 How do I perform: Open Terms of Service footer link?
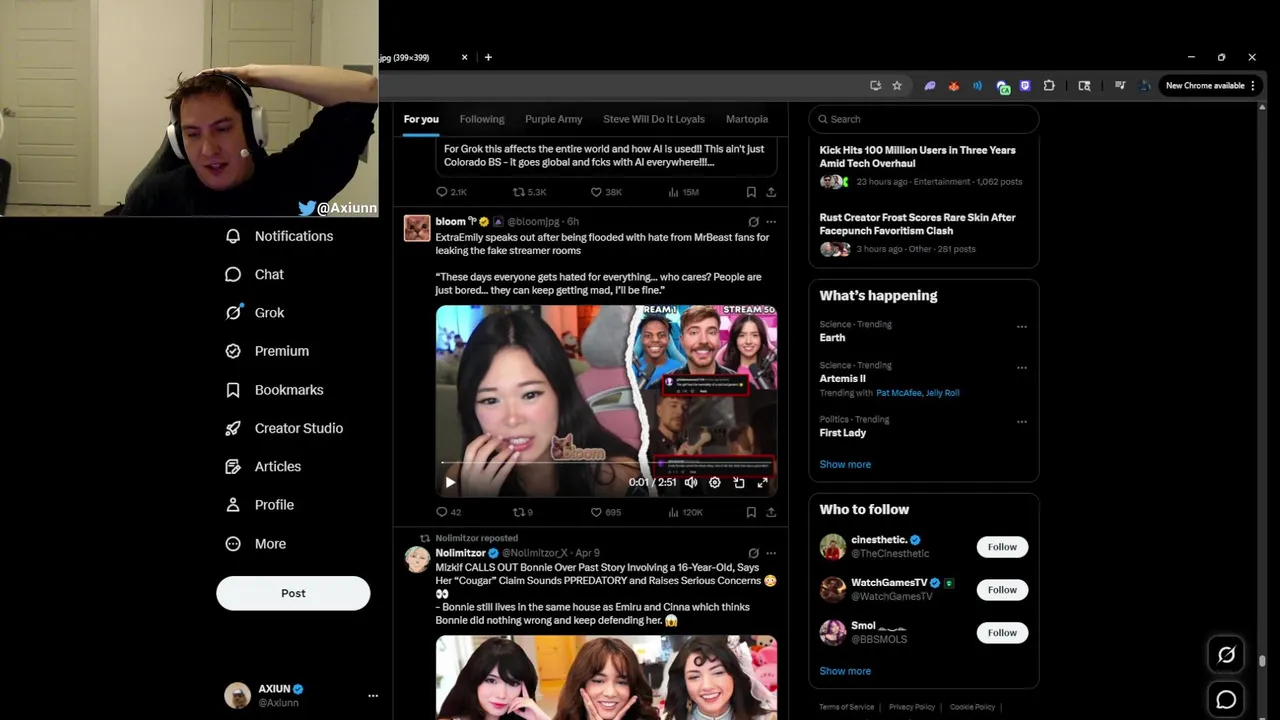coord(846,707)
